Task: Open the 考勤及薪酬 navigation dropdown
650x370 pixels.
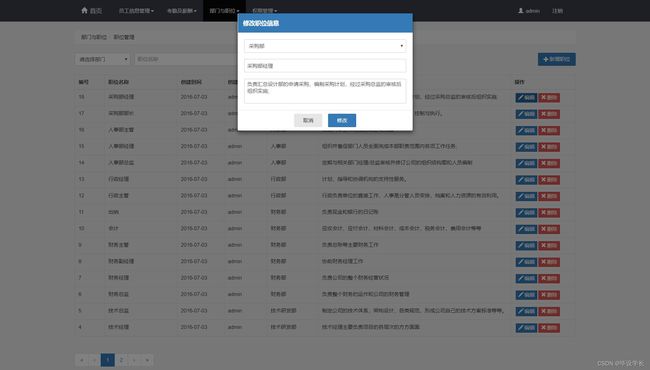Action: (182, 11)
